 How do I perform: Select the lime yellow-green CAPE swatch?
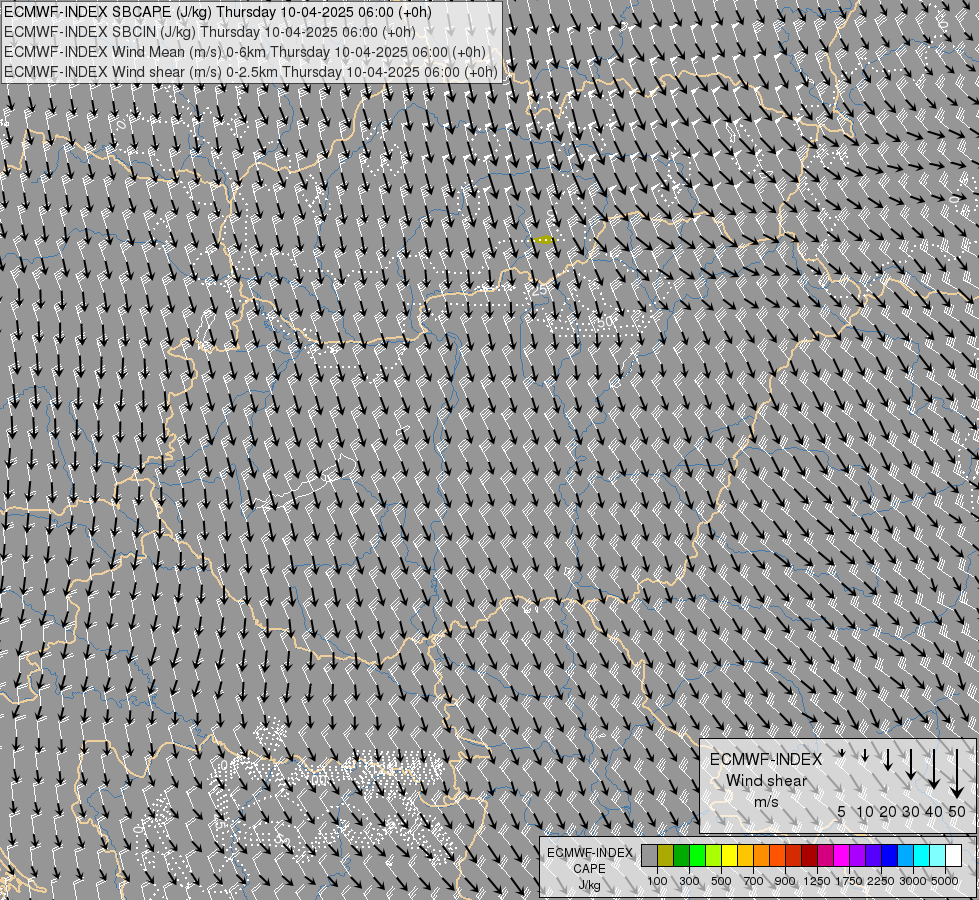713,856
